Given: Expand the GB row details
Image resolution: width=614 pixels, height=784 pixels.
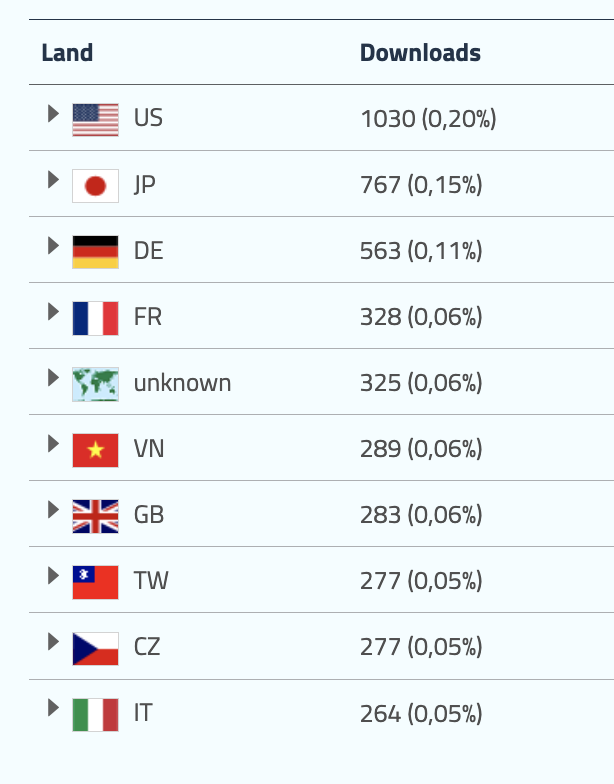Looking at the screenshot, I should 53,509.
